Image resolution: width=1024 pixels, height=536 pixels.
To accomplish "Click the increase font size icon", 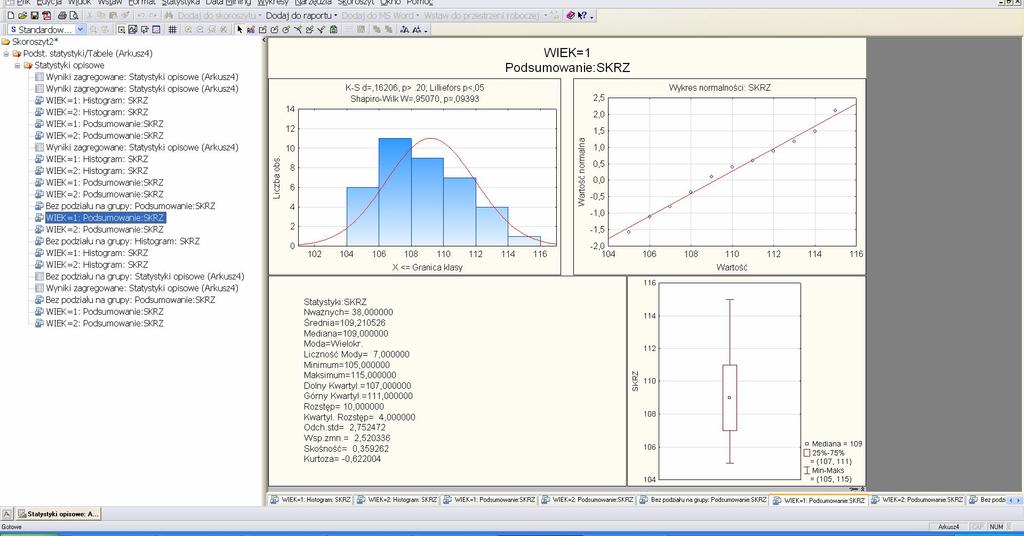I will (x=404, y=29).
